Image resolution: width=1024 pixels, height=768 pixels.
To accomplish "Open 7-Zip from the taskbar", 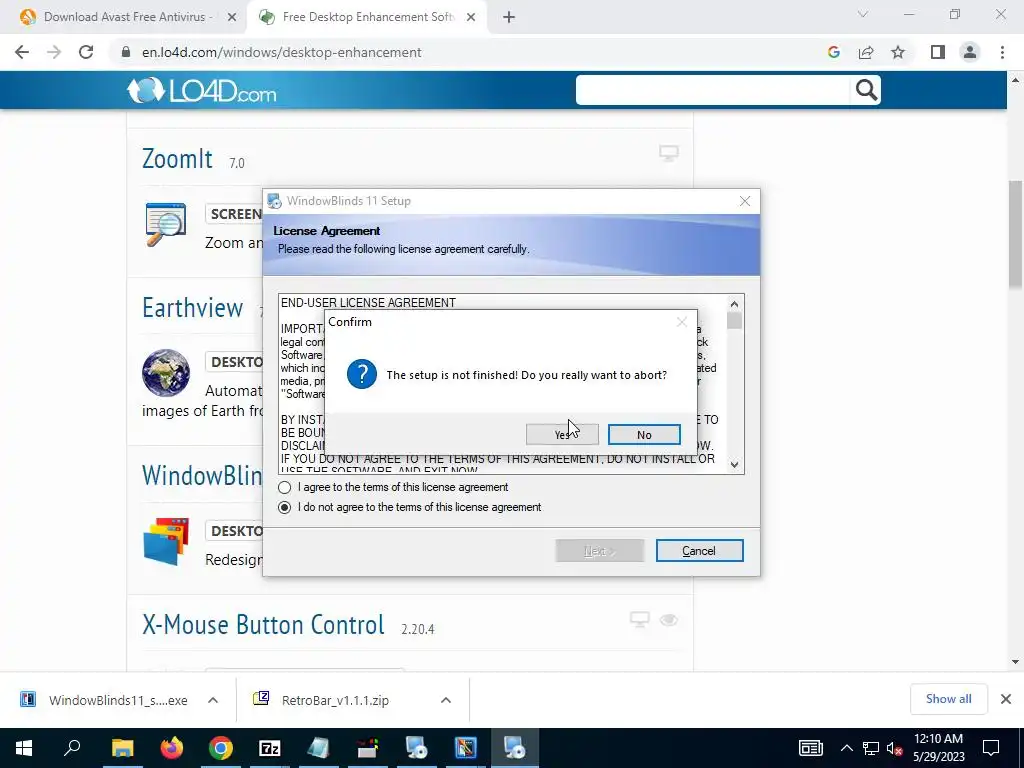I will [x=270, y=748].
